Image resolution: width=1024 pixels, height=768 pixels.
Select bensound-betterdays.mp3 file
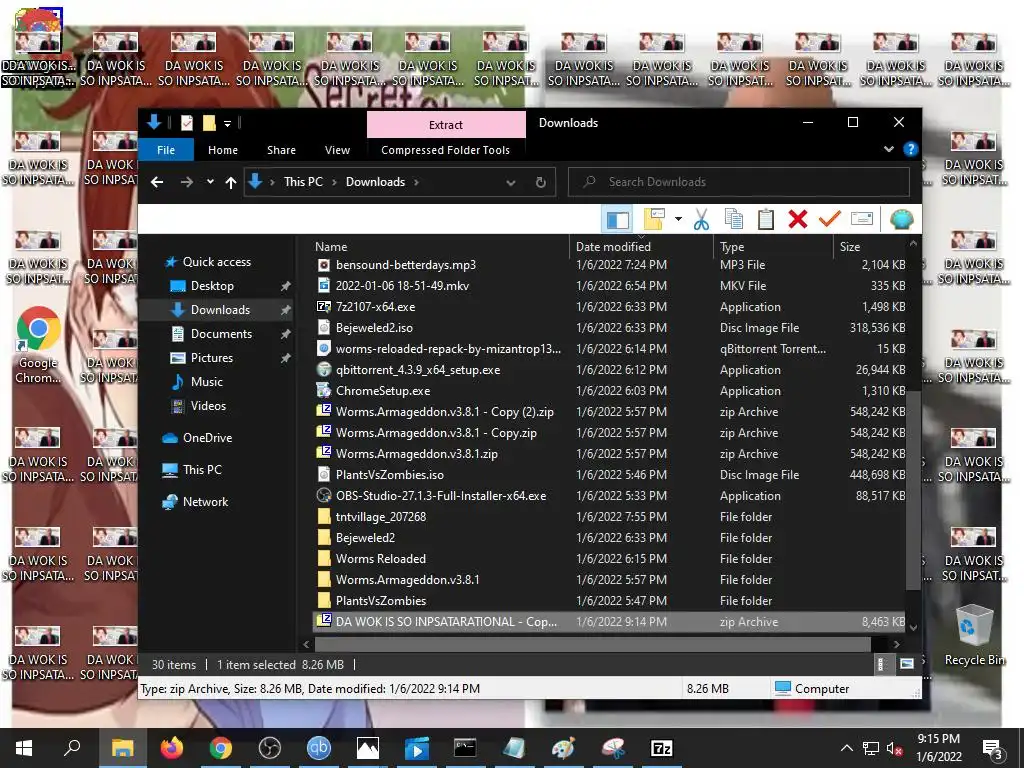tap(611, 265)
